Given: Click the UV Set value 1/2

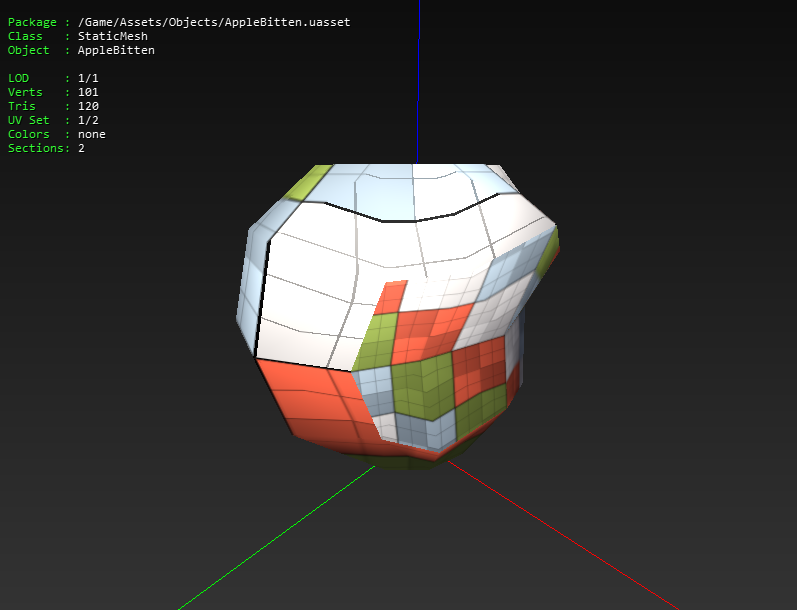Looking at the screenshot, I should (x=88, y=120).
